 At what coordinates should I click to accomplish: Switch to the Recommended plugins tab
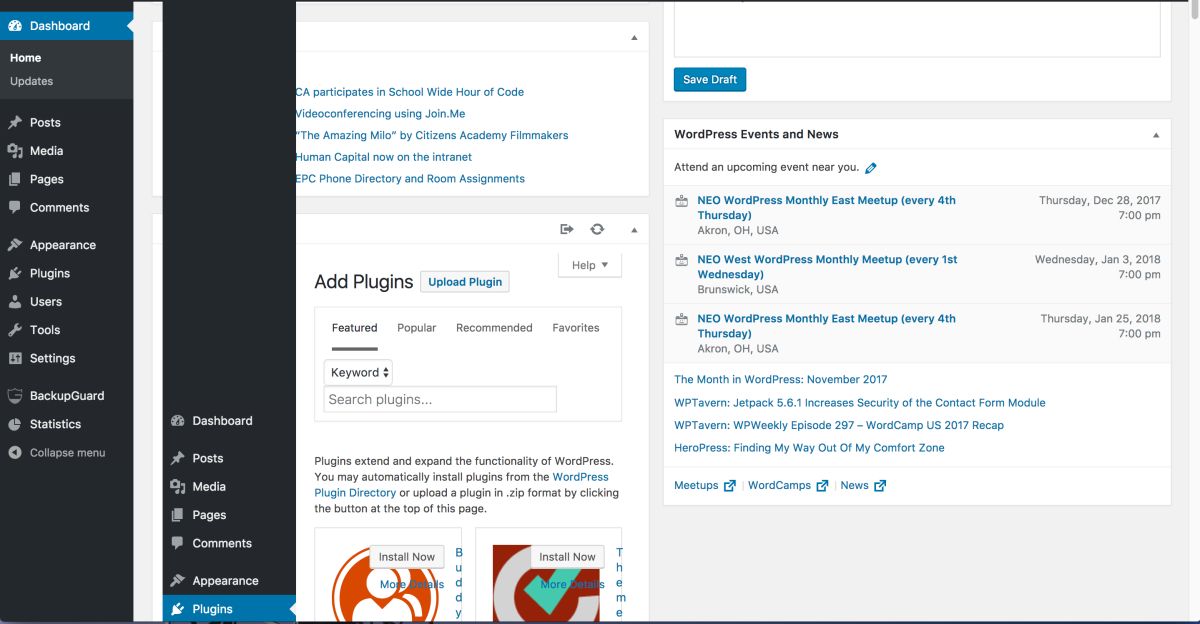pyautogui.click(x=494, y=328)
